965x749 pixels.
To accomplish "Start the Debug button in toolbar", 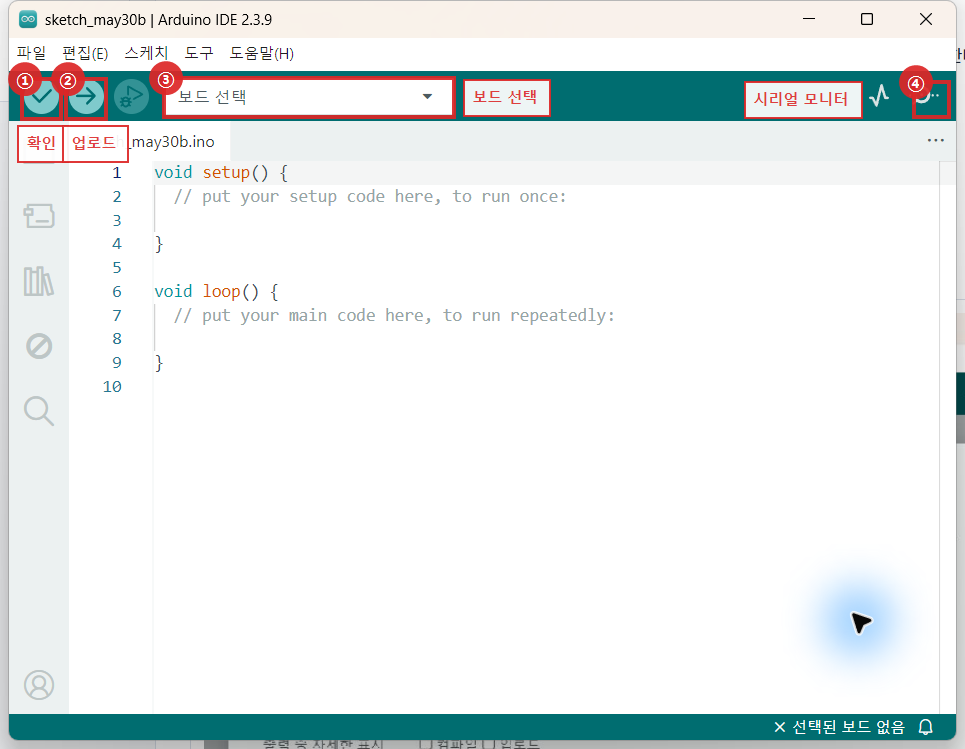I will click(x=131, y=97).
